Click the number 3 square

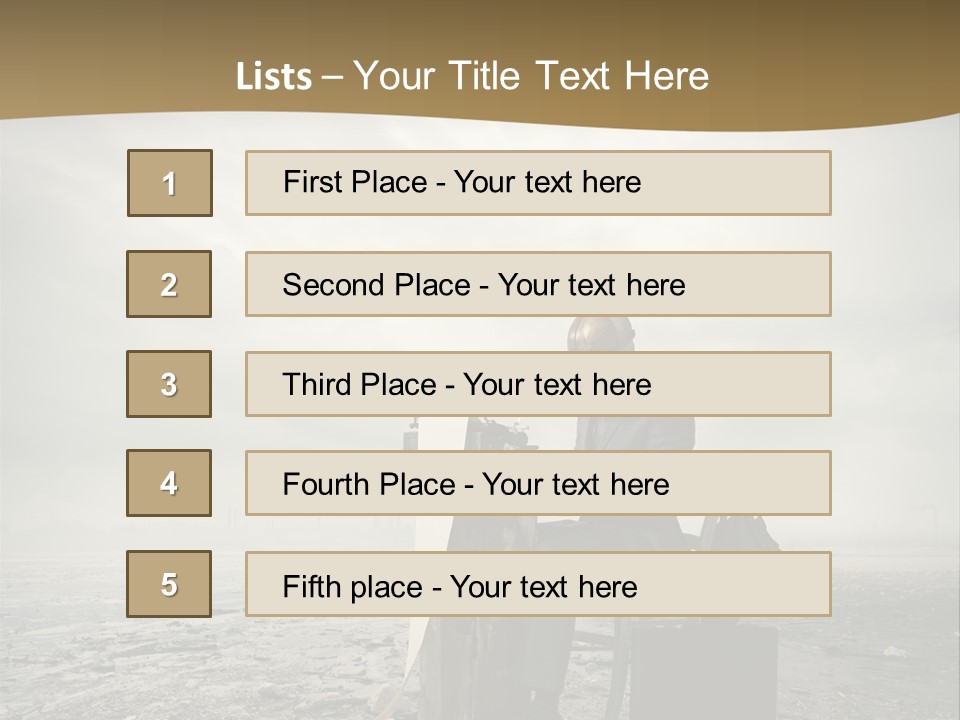(169, 384)
